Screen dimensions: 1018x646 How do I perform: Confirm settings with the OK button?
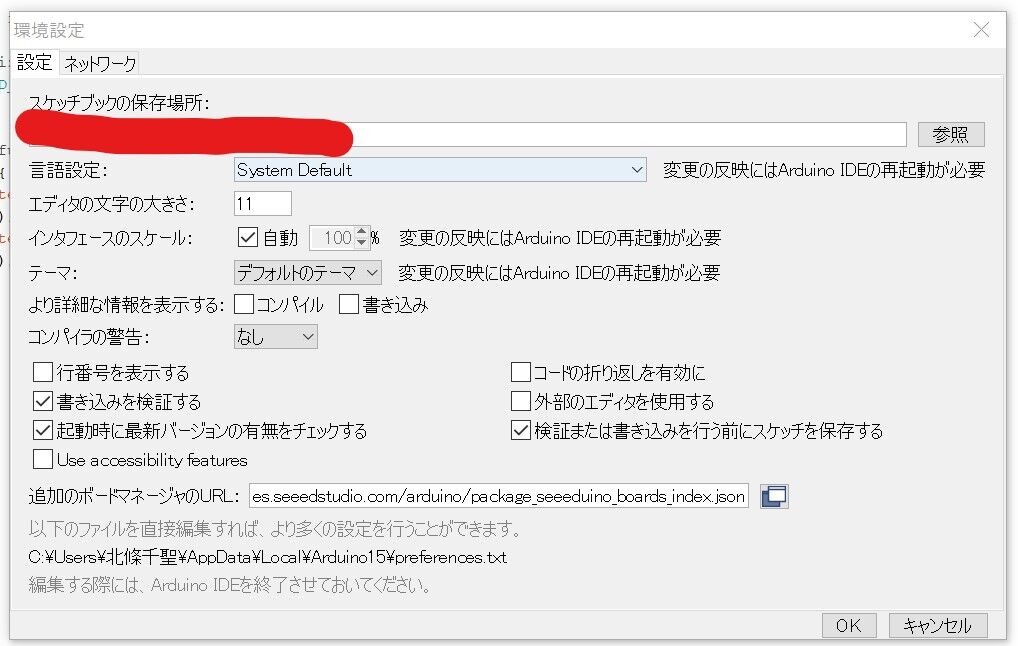tap(849, 625)
